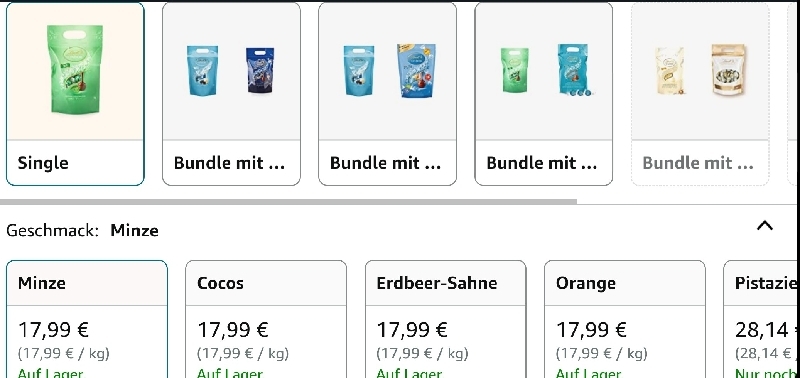The image size is (800, 378).
Task: Select the Minze flavor card
Action: (x=87, y=319)
